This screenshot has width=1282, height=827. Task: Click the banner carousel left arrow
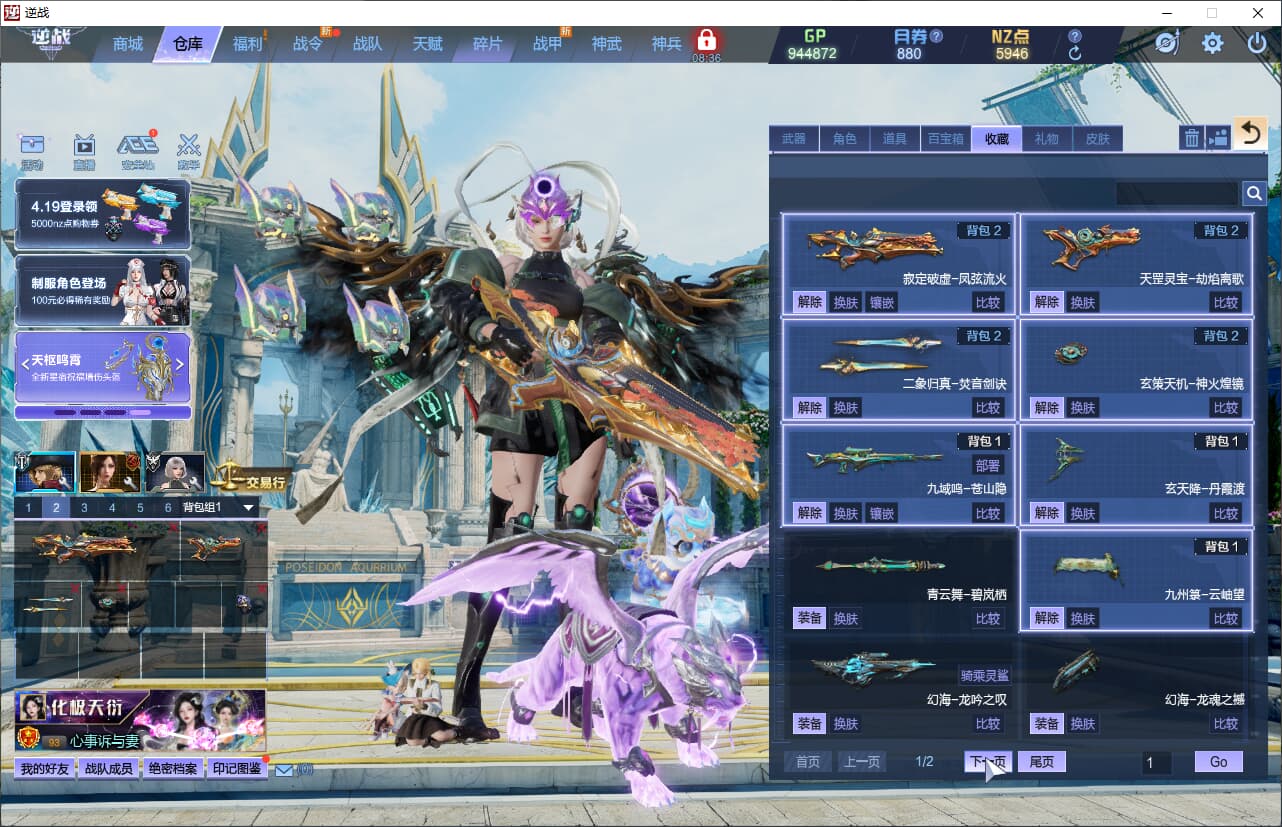click(x=25, y=364)
